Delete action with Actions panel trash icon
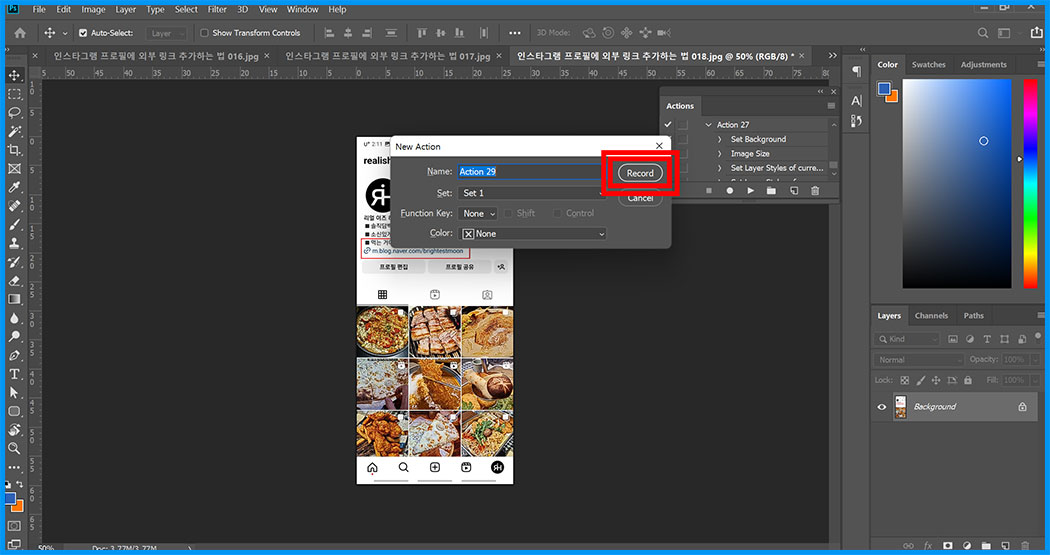1050x555 pixels. coord(815,191)
